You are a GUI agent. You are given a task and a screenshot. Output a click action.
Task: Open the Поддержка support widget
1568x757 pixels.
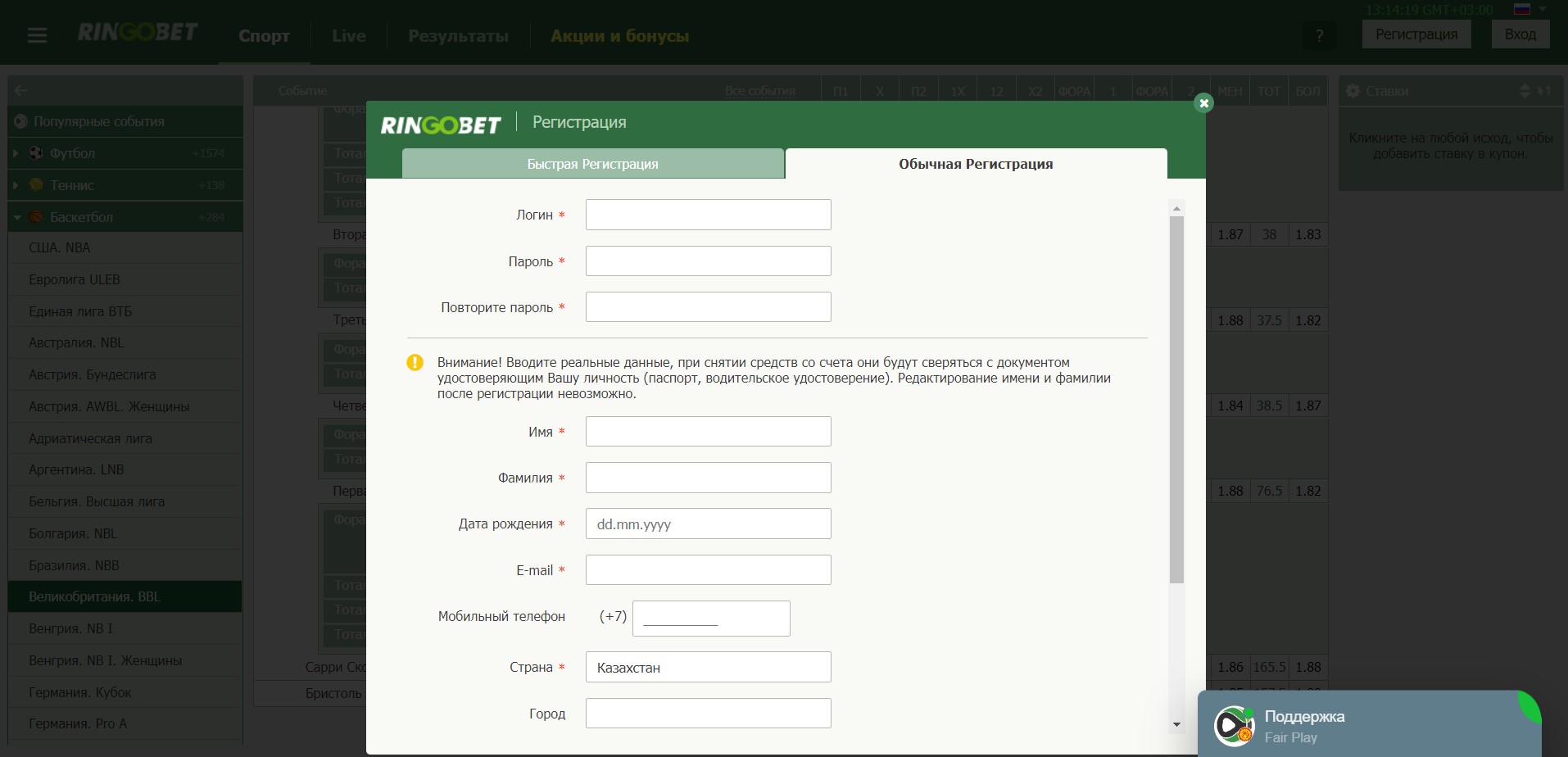(1370, 724)
